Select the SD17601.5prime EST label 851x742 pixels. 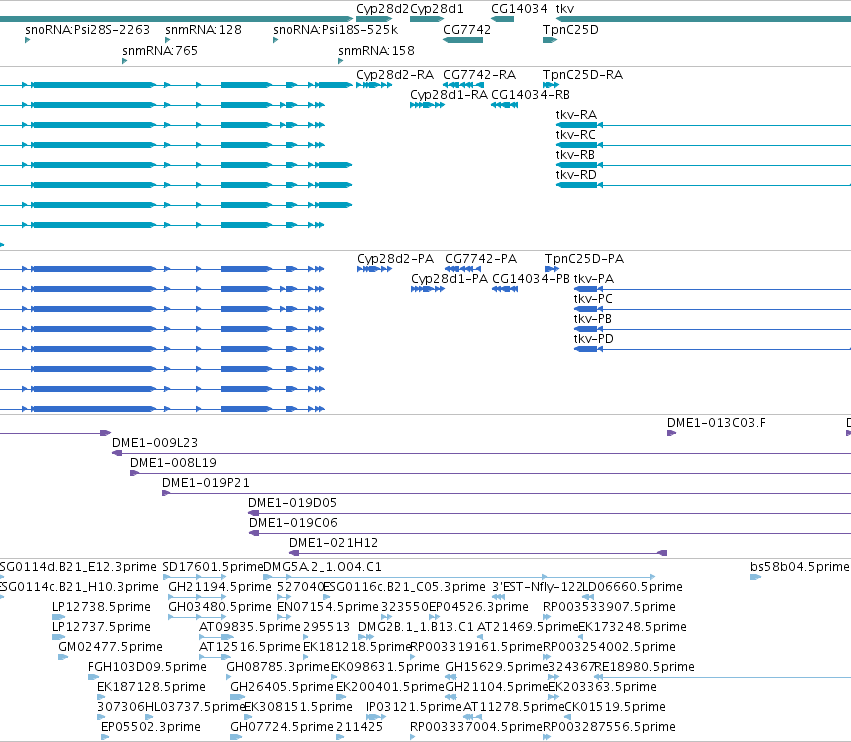pos(213,567)
